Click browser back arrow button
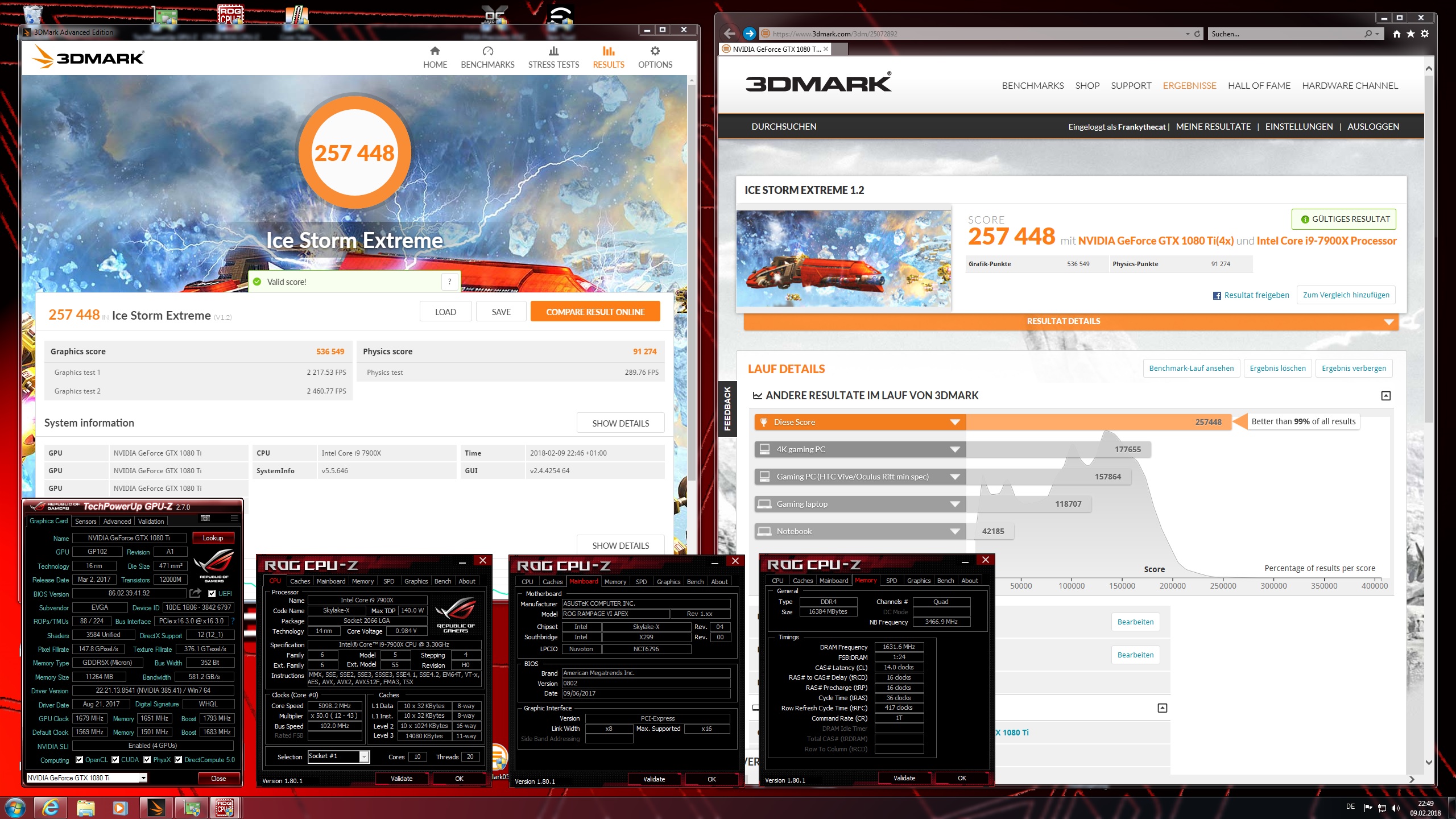1456x819 pixels. [x=730, y=34]
